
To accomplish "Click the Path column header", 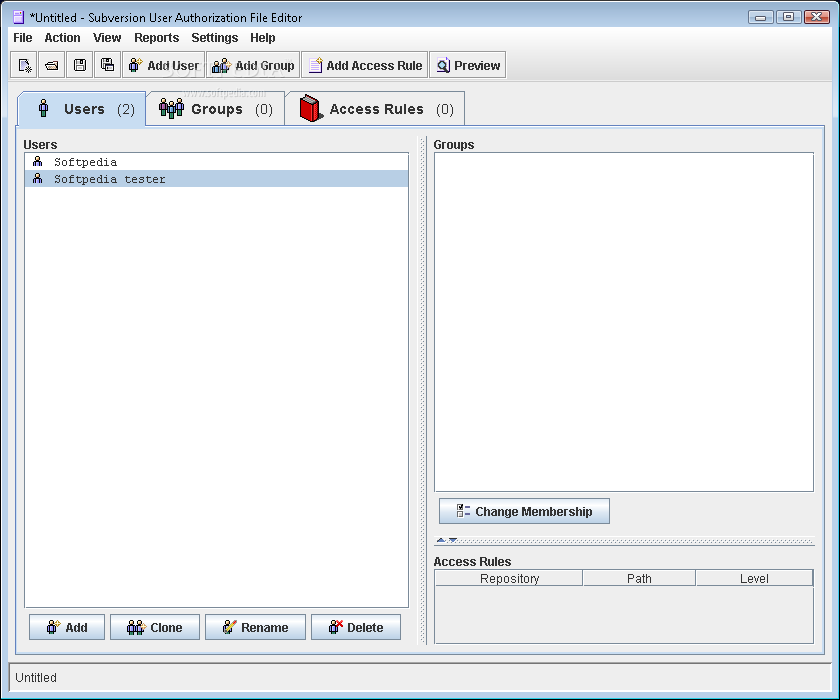I will pyautogui.click(x=639, y=578).
